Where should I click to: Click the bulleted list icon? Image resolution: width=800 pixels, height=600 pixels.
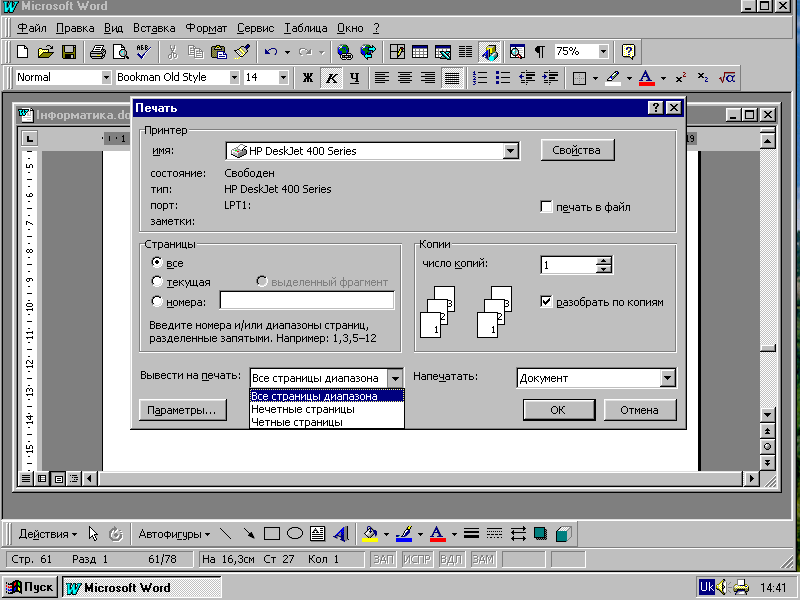point(503,78)
